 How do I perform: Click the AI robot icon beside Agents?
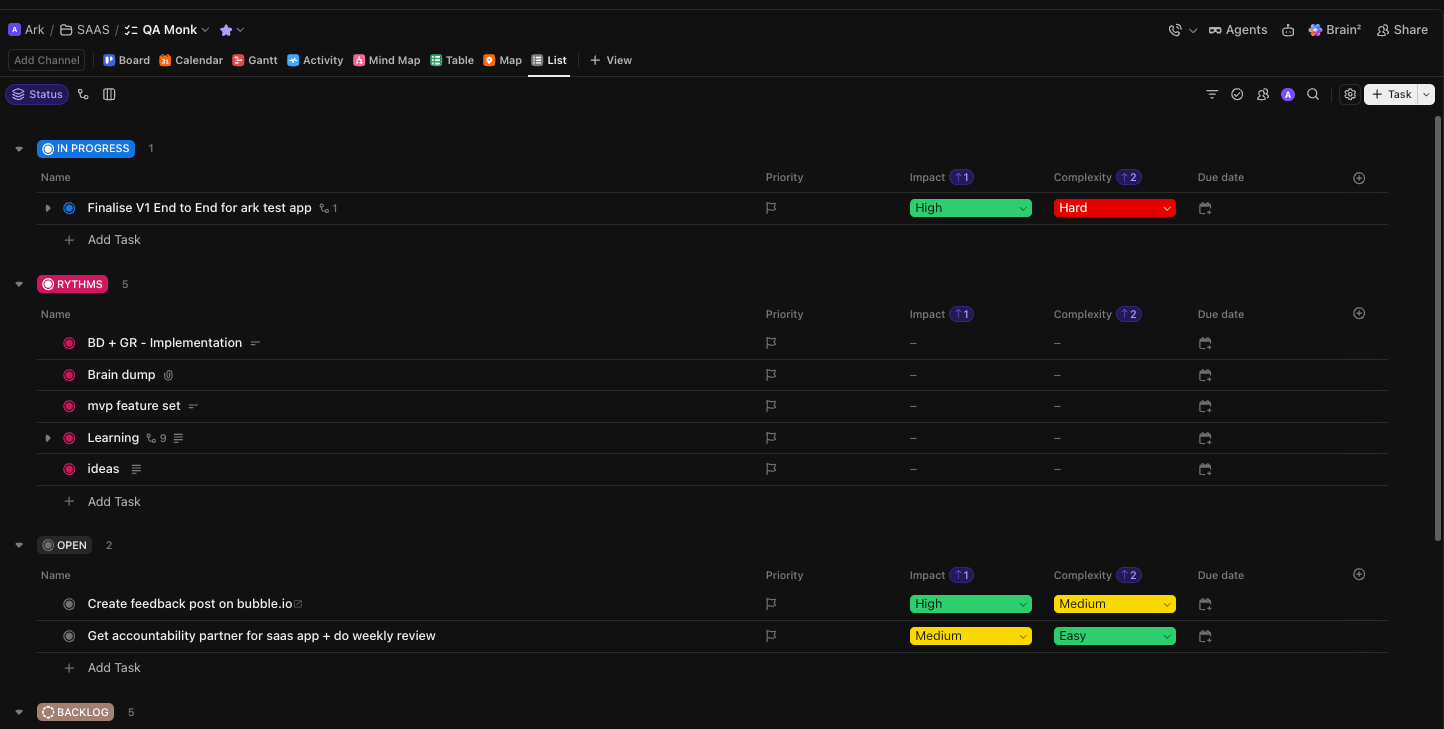1288,30
